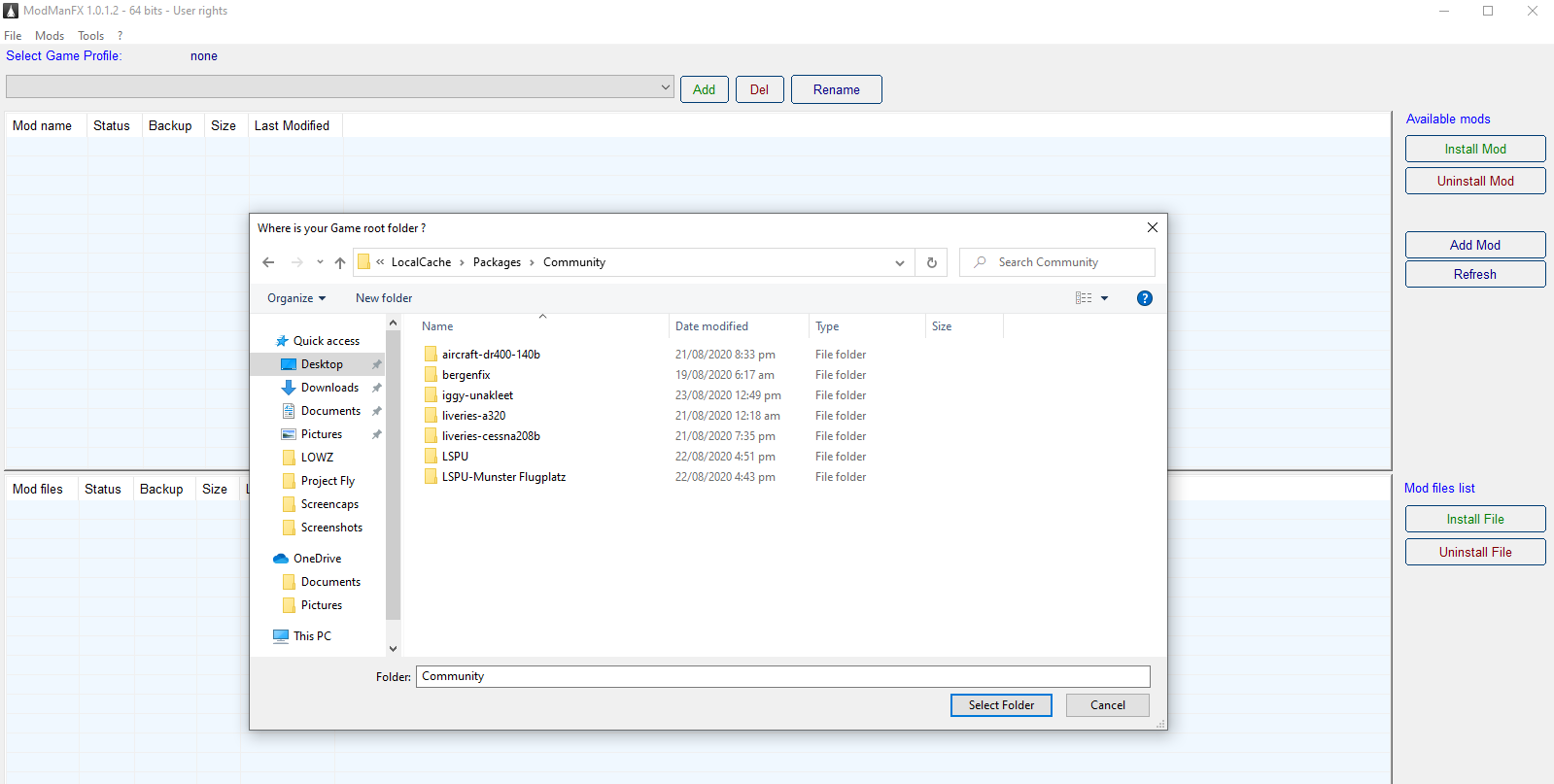This screenshot has height=784, width=1554.
Task: Open Pictures under OneDrive
Action: pyautogui.click(x=322, y=605)
